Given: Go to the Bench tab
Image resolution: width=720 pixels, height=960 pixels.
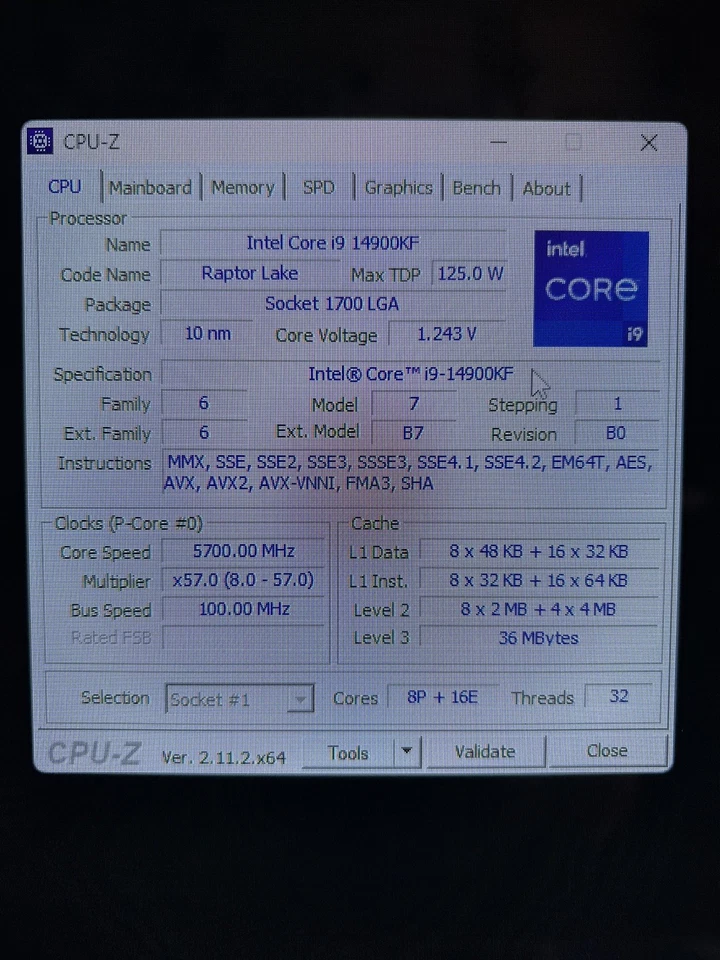Looking at the screenshot, I should (476, 188).
